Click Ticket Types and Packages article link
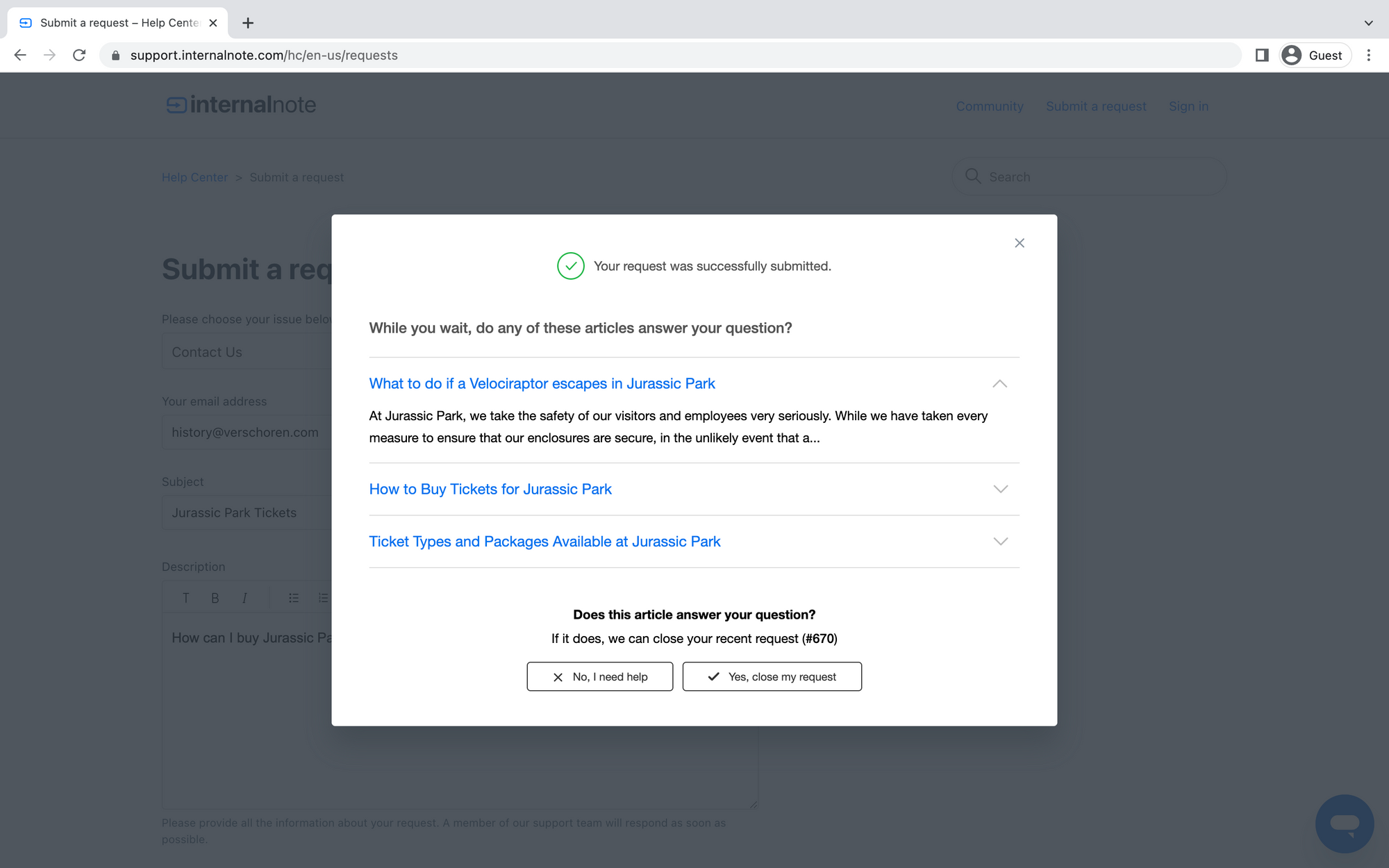The image size is (1389, 868). point(544,542)
